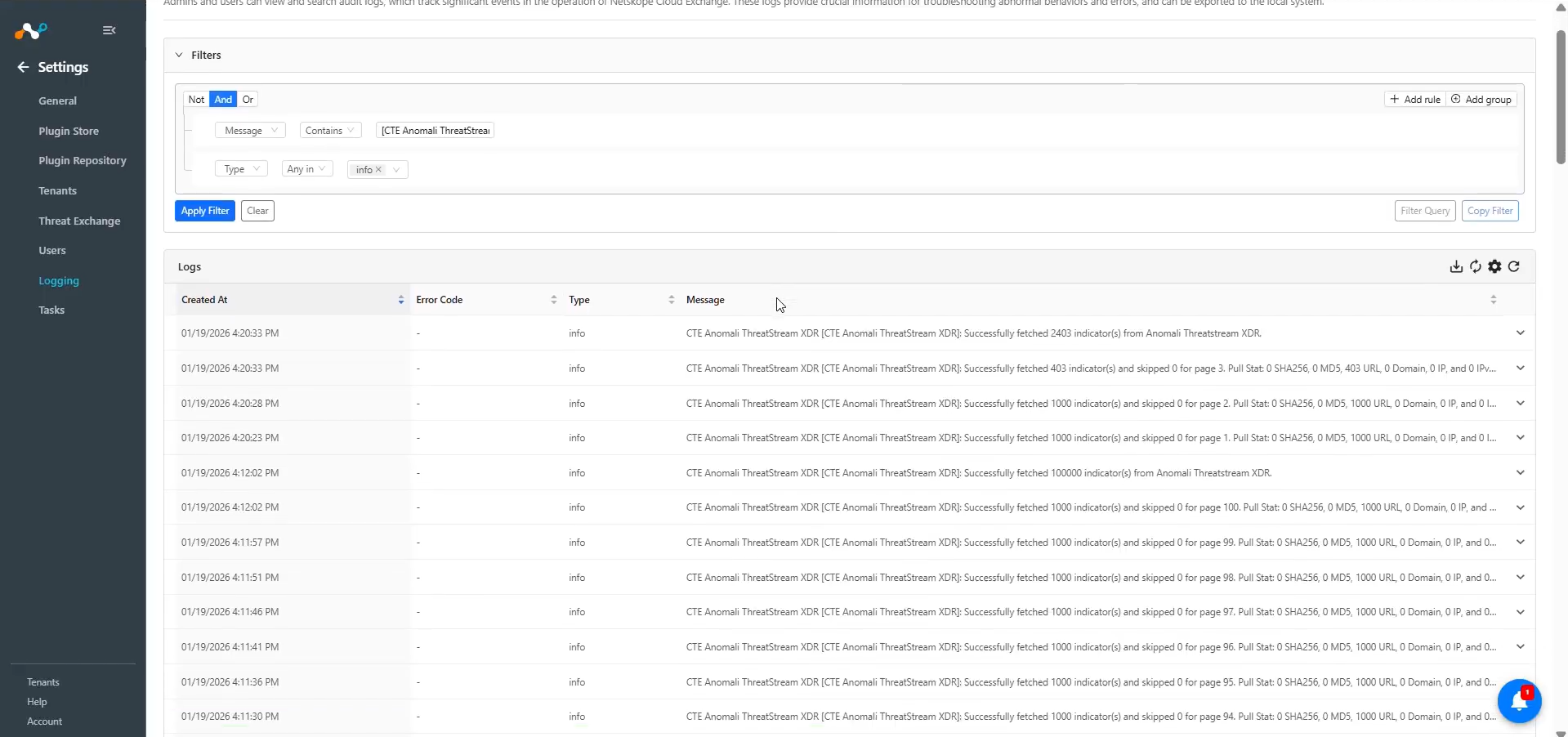Edit the Message filter value field

(436, 131)
